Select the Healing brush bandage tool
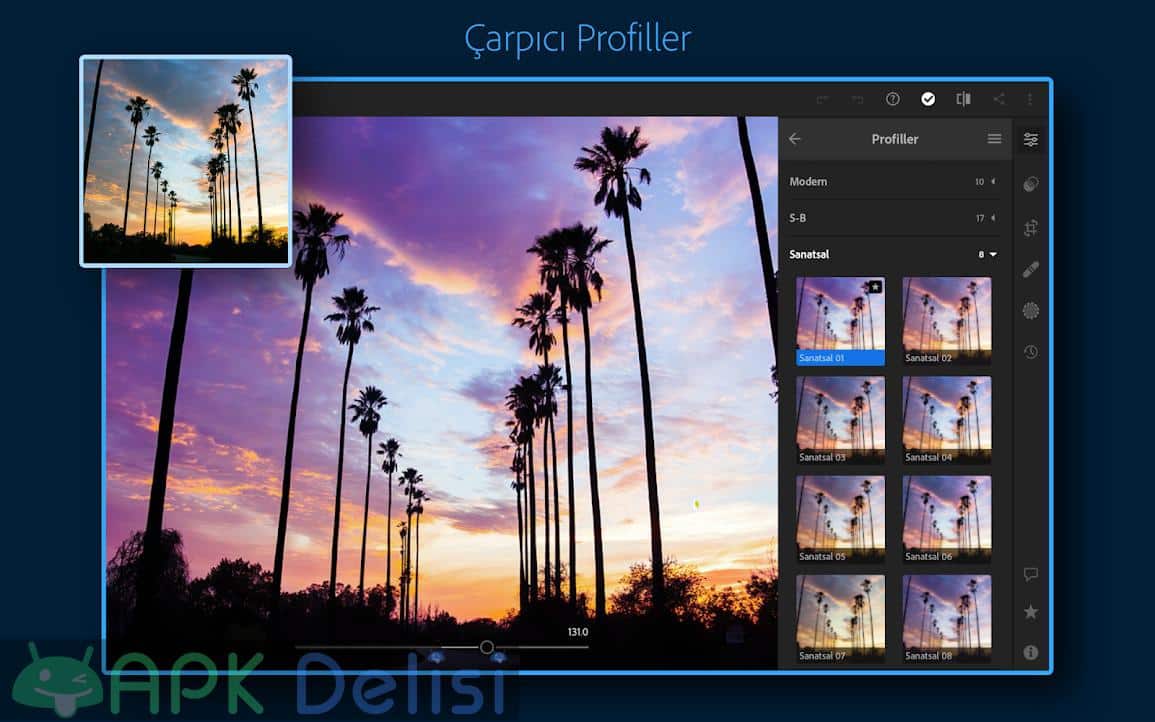Viewport: 1155px width, 722px height. [x=1030, y=268]
